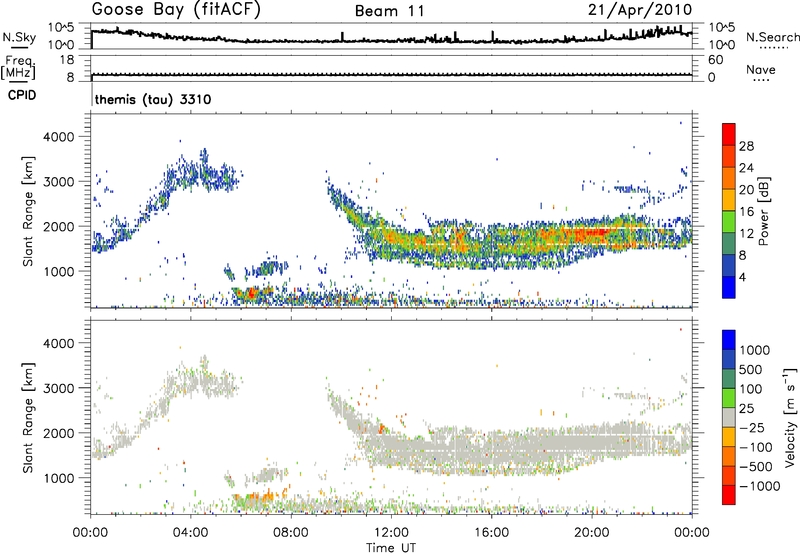This screenshot has height=554, width=800.
Task: Click the N.Sky noise trace line
Action: point(391,40)
